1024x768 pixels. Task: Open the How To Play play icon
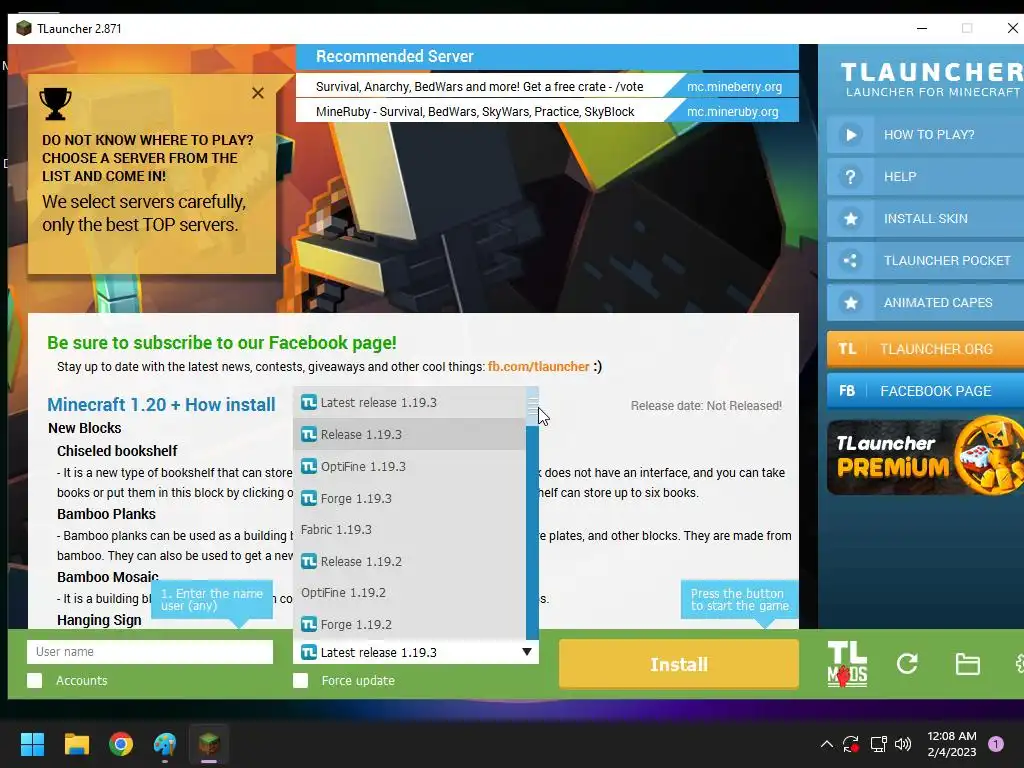click(850, 135)
